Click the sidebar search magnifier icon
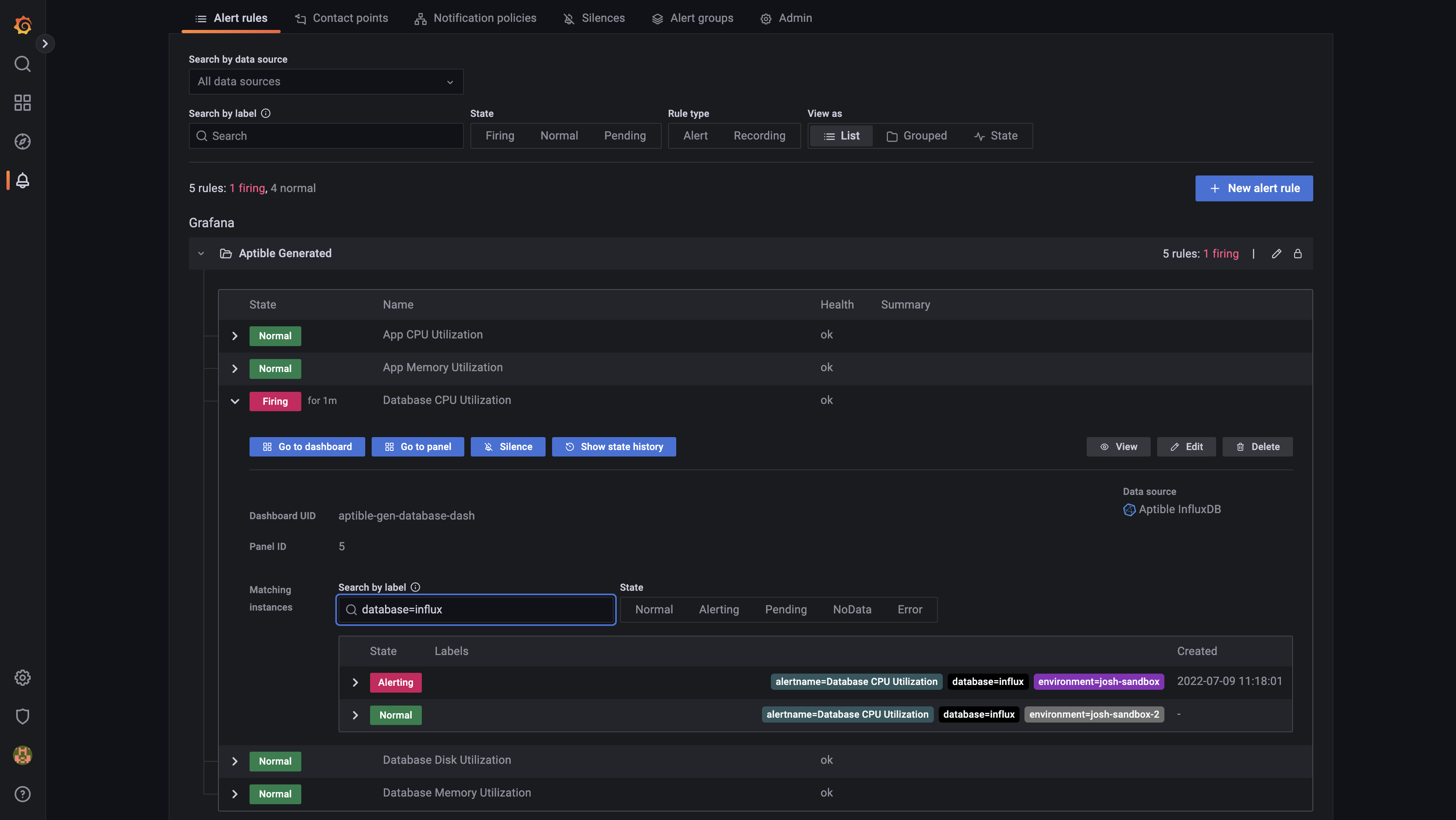 (x=23, y=64)
